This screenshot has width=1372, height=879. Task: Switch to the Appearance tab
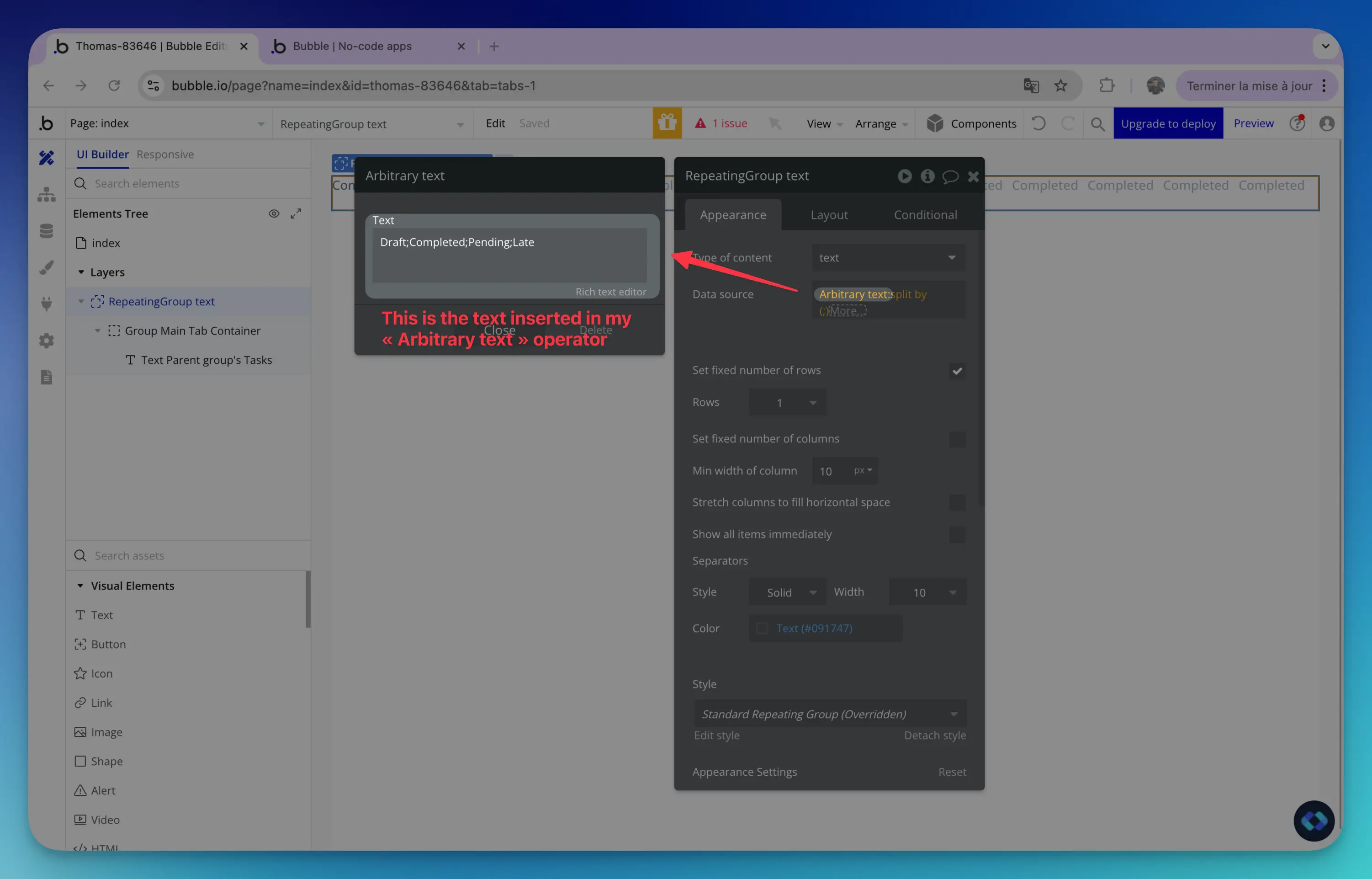tap(732, 215)
